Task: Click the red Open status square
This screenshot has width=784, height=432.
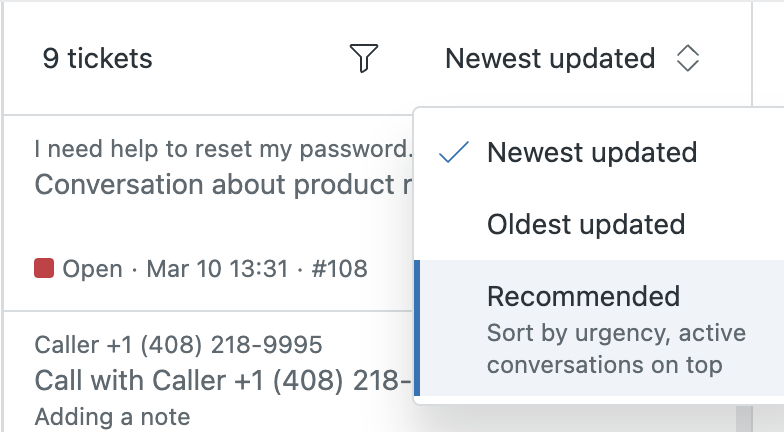Action: (x=44, y=268)
